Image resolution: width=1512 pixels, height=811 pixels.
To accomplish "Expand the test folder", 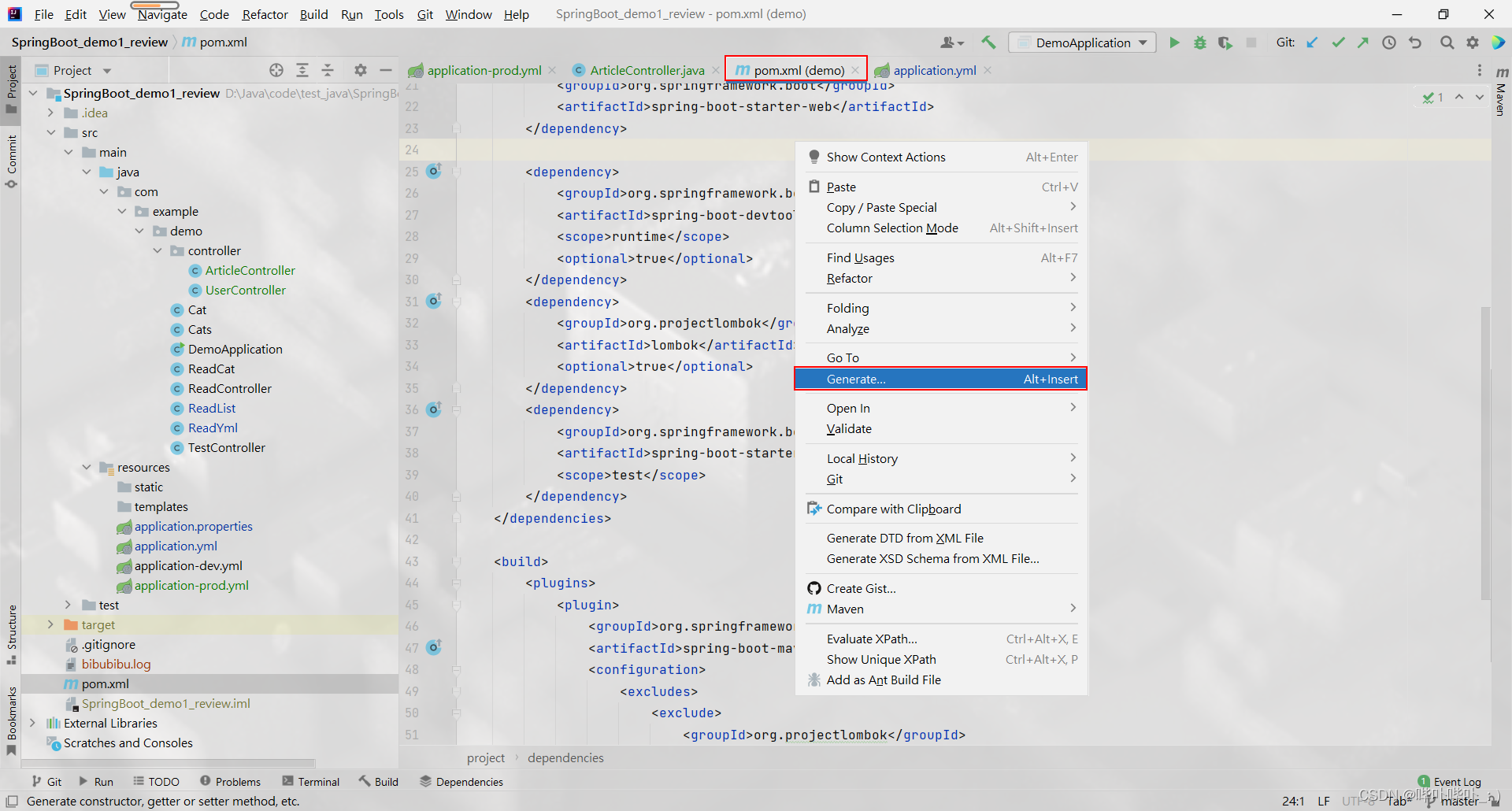I will coord(69,605).
